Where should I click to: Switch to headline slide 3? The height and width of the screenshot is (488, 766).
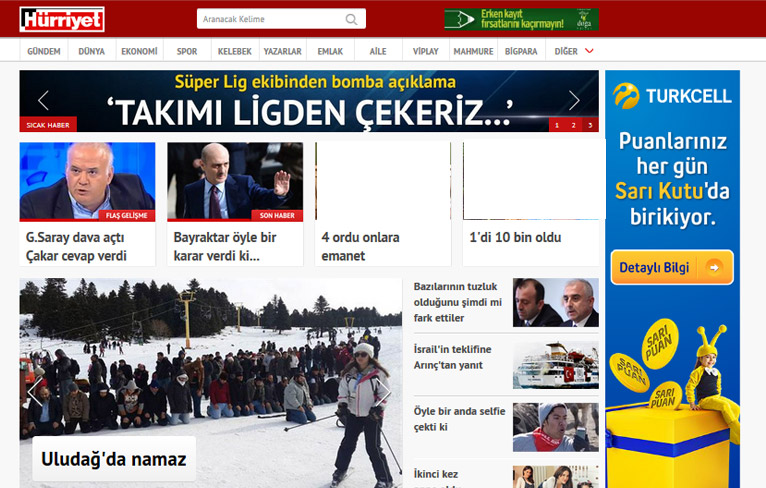point(590,126)
